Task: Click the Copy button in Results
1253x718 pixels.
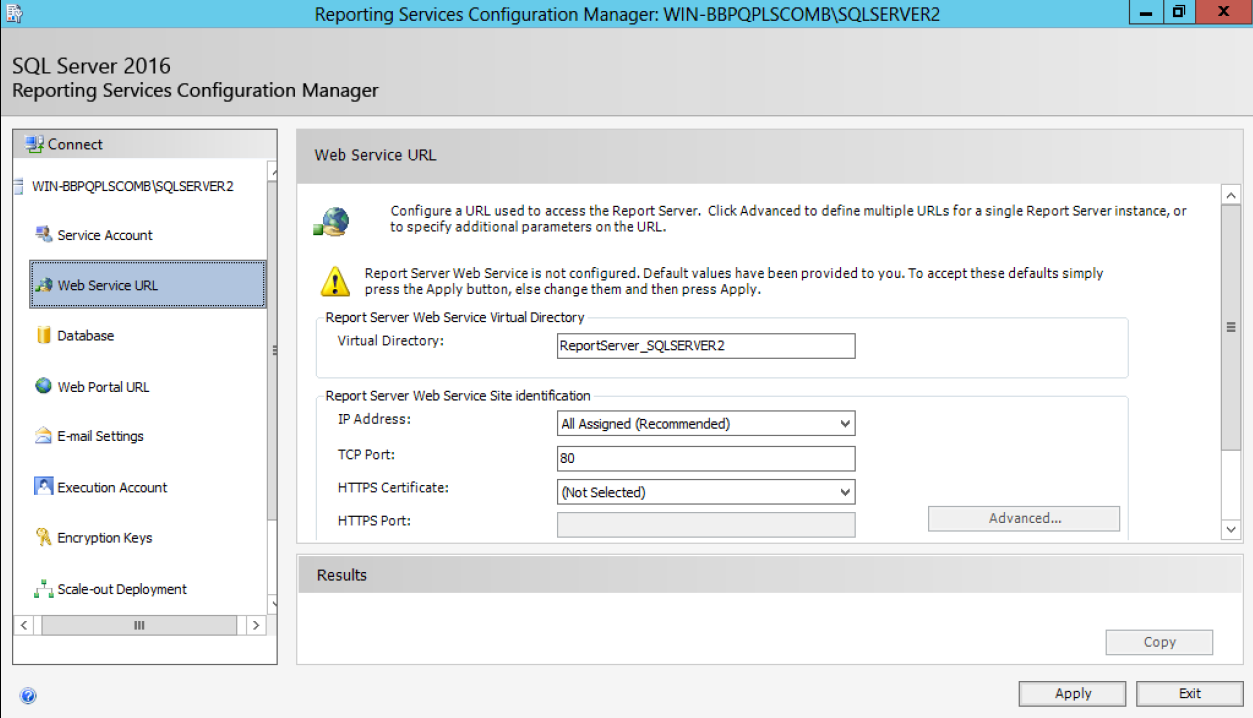Action: (1159, 642)
